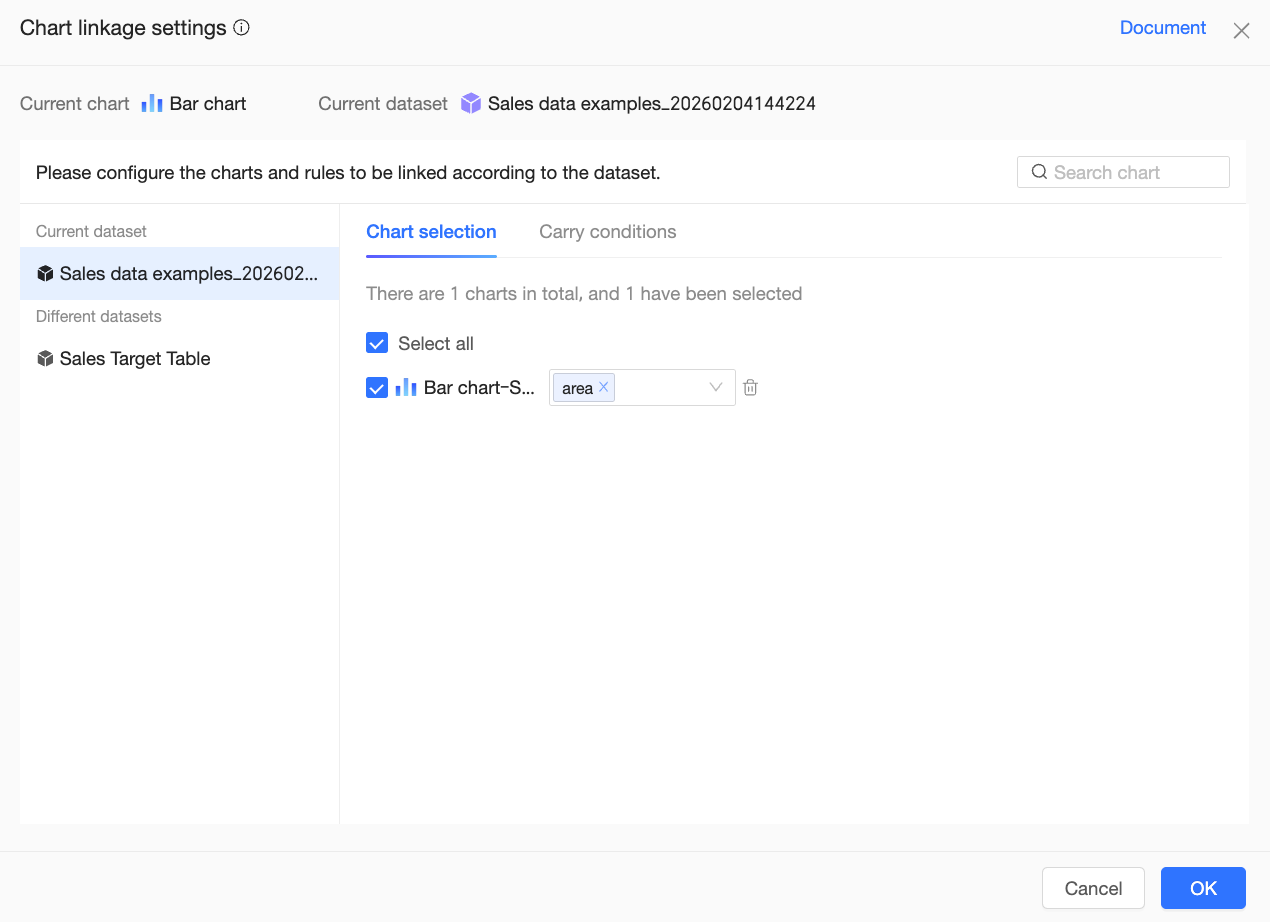The image size is (1270, 922).
Task: Click the info icon beside Chart linkage settings
Action: (241, 28)
